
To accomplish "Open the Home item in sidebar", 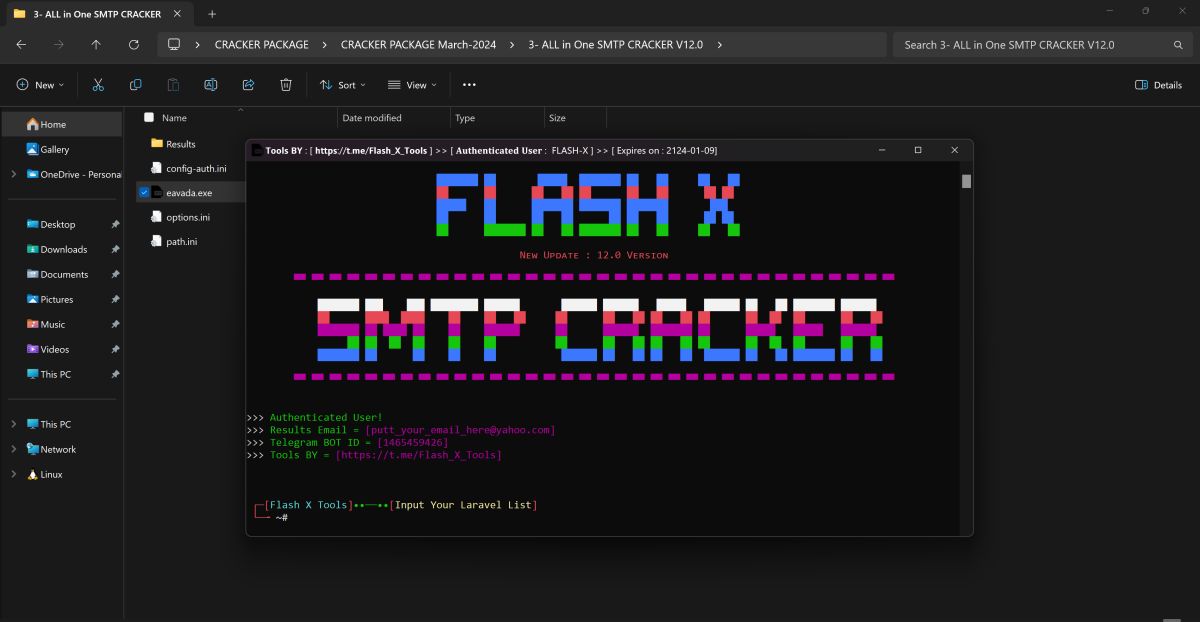I will [61, 124].
